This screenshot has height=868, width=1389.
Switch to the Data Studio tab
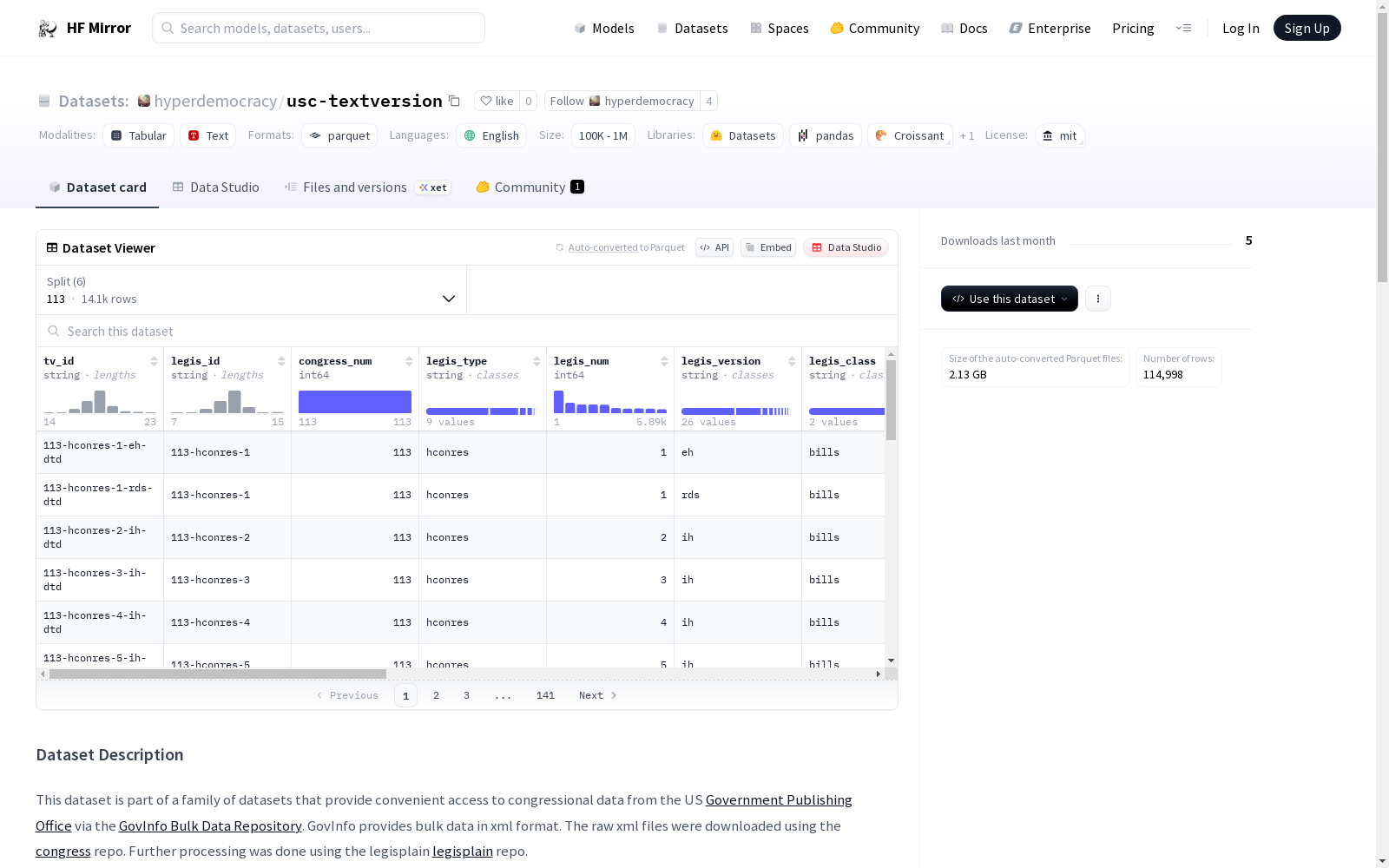(x=215, y=187)
